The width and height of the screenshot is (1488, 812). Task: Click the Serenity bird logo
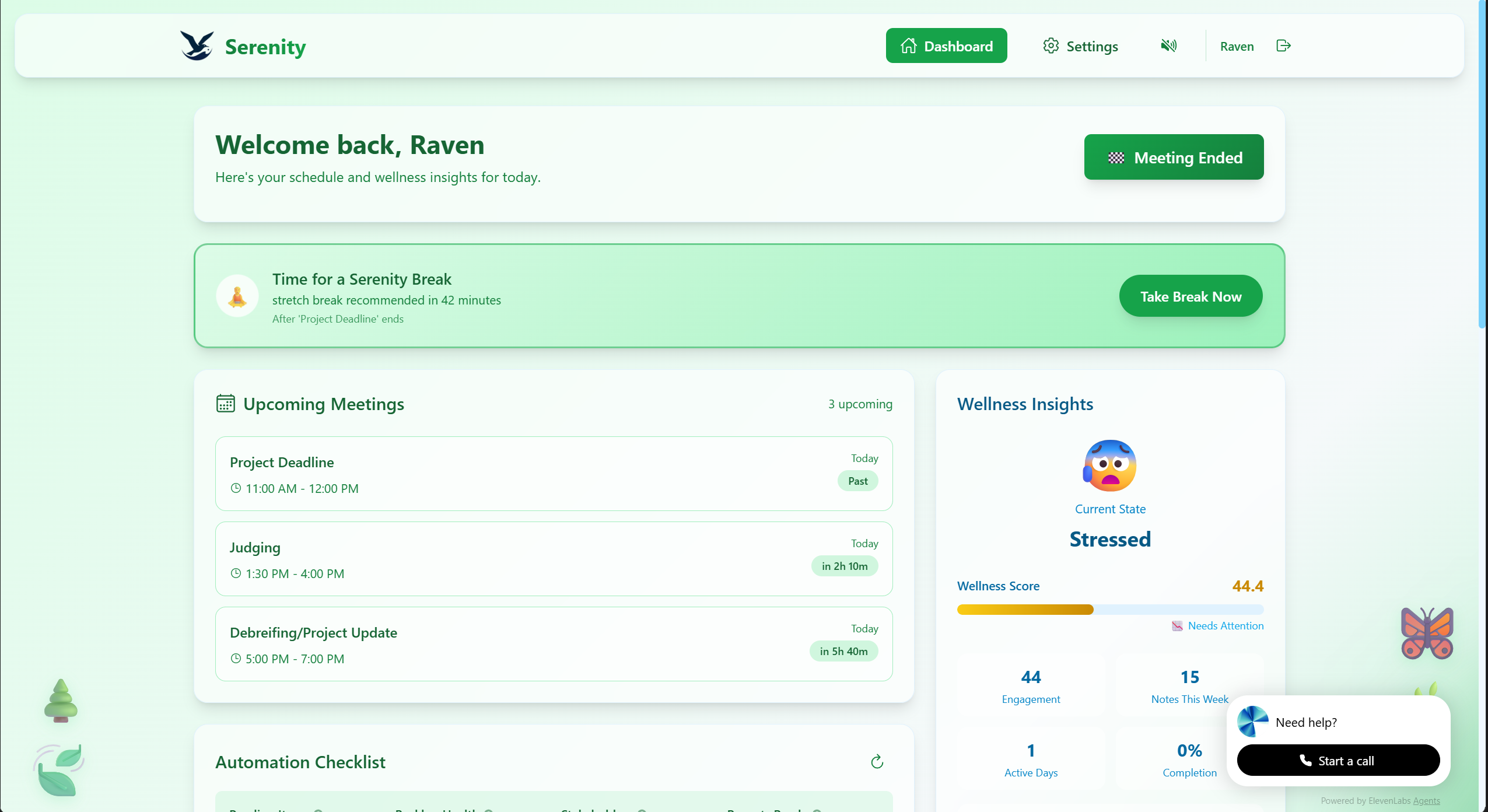click(x=197, y=45)
